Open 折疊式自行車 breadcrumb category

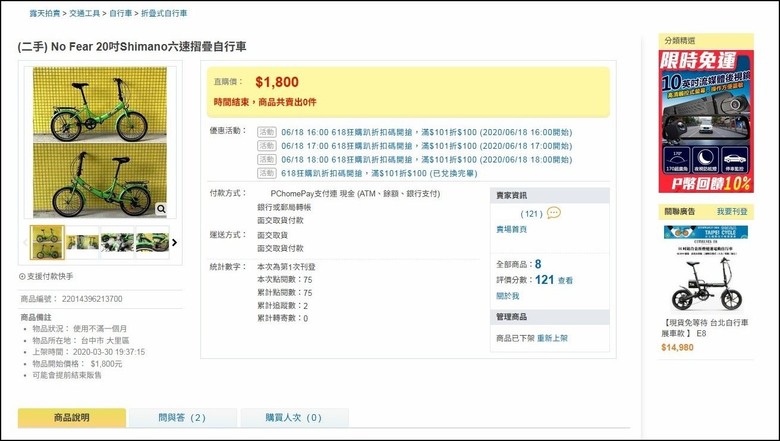point(164,13)
